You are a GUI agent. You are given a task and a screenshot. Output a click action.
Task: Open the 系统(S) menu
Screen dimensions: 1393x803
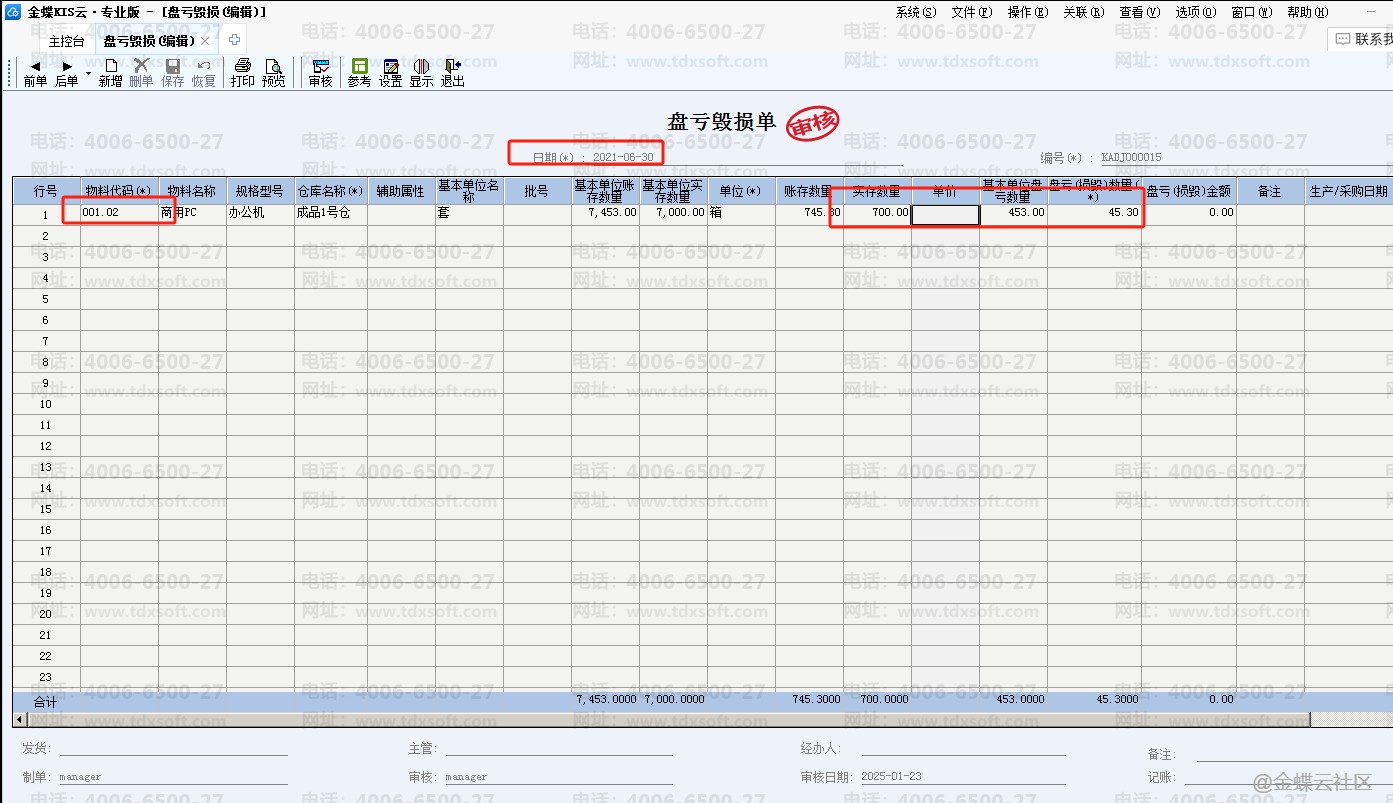coord(916,12)
